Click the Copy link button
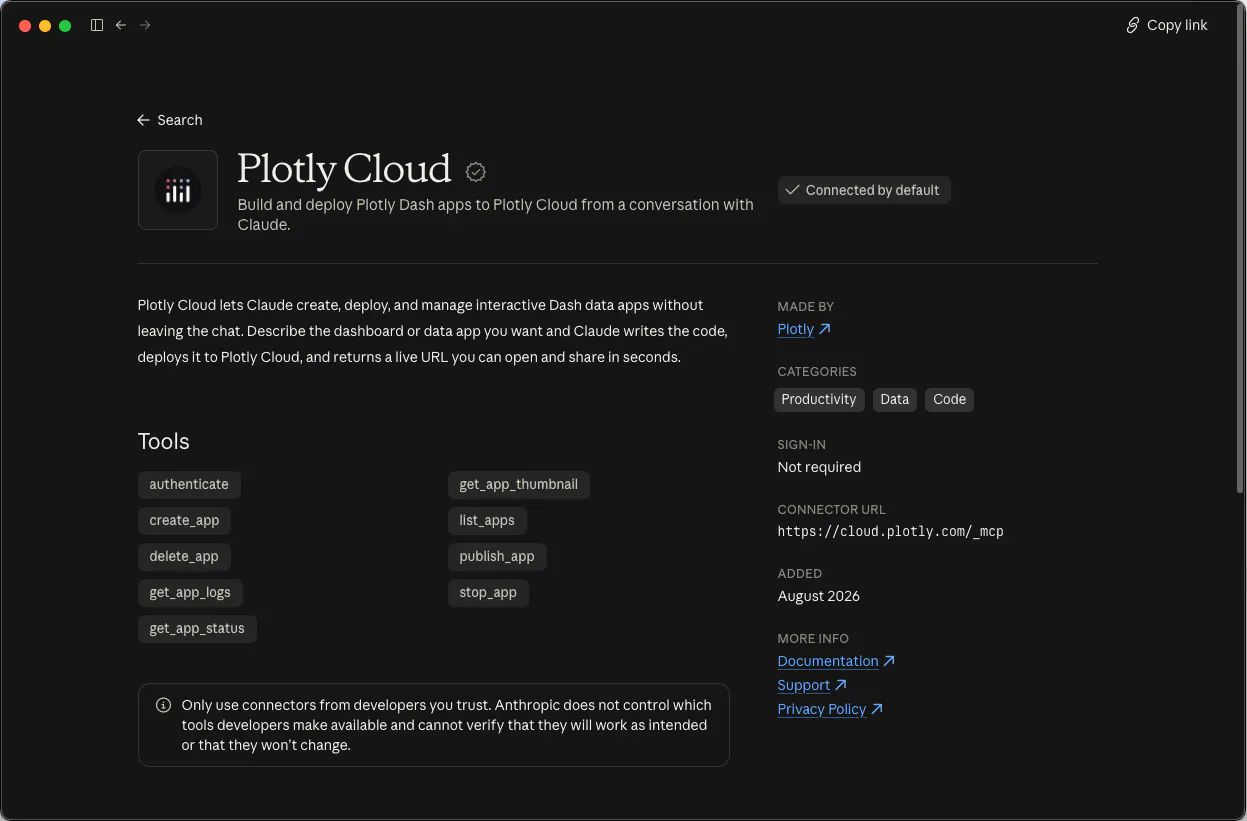This screenshot has width=1247, height=821. coord(1167,25)
